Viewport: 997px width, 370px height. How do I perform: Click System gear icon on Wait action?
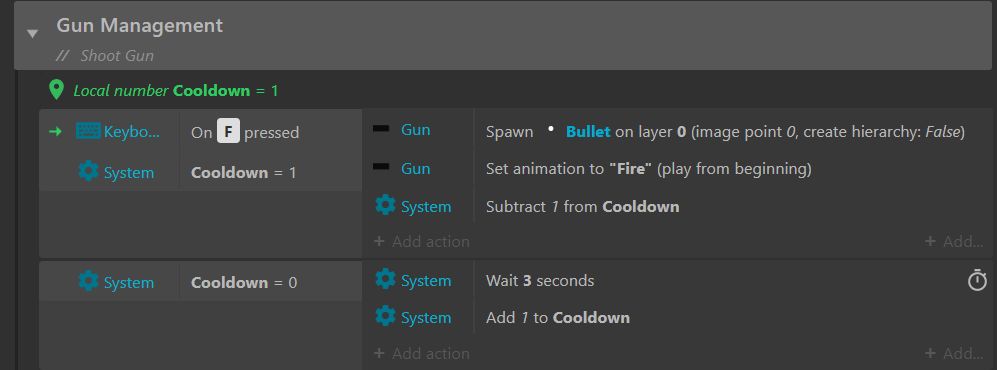(385, 279)
